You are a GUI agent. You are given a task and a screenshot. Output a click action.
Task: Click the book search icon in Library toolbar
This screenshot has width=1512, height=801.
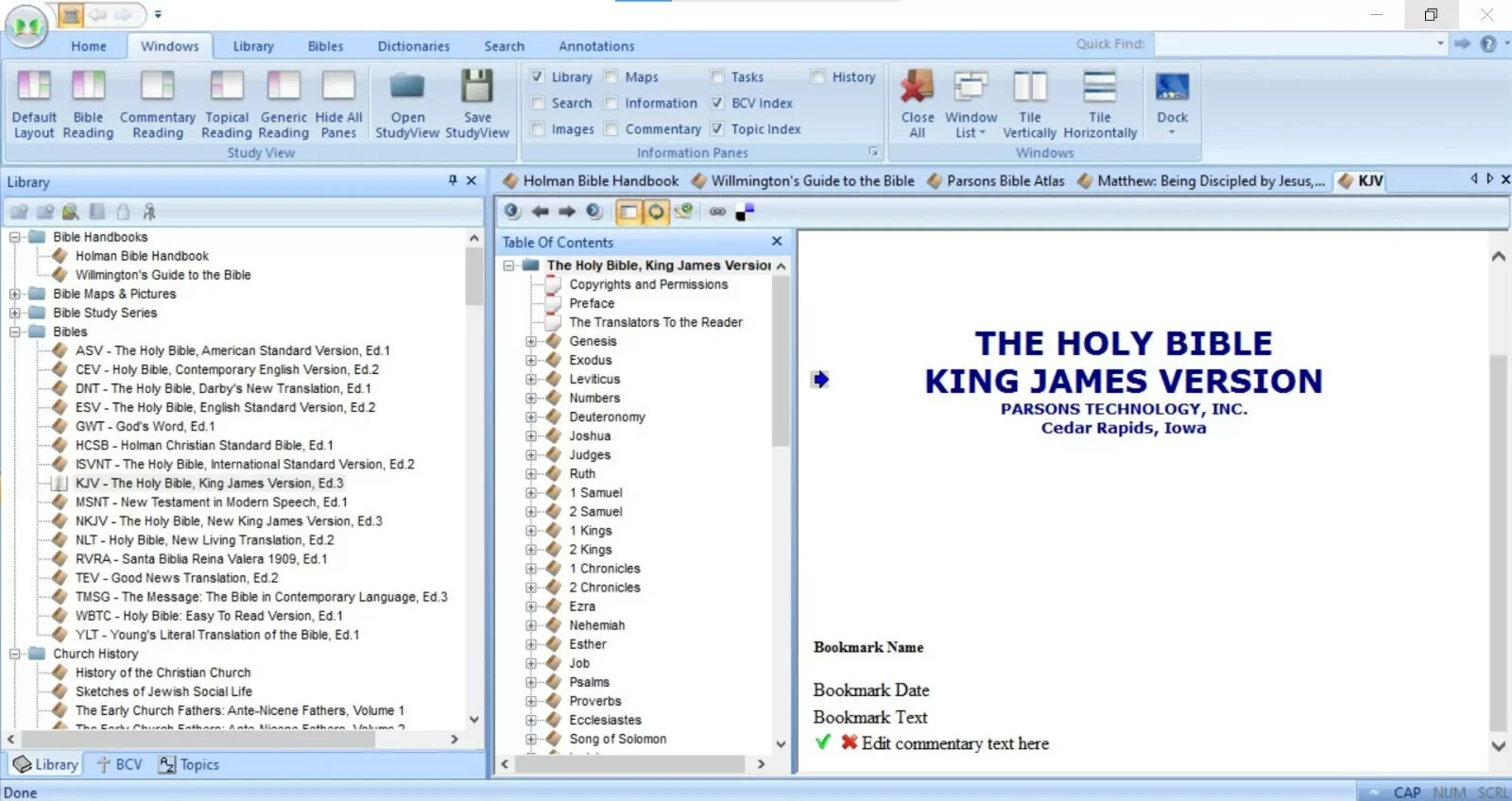(x=71, y=212)
